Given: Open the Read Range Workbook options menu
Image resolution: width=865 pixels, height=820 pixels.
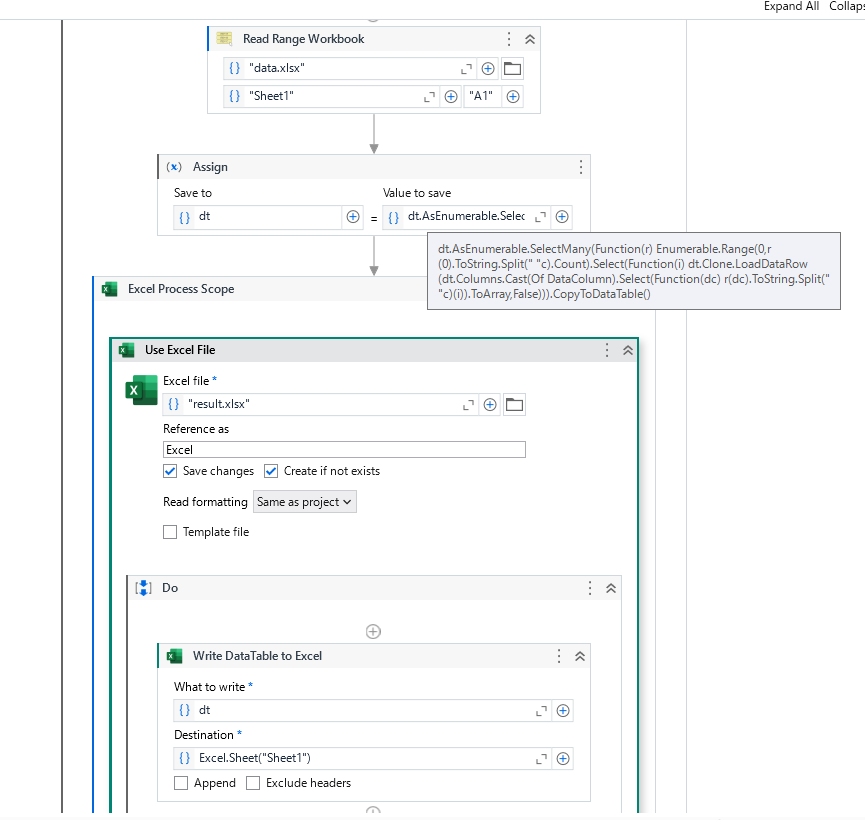Looking at the screenshot, I should [509, 38].
